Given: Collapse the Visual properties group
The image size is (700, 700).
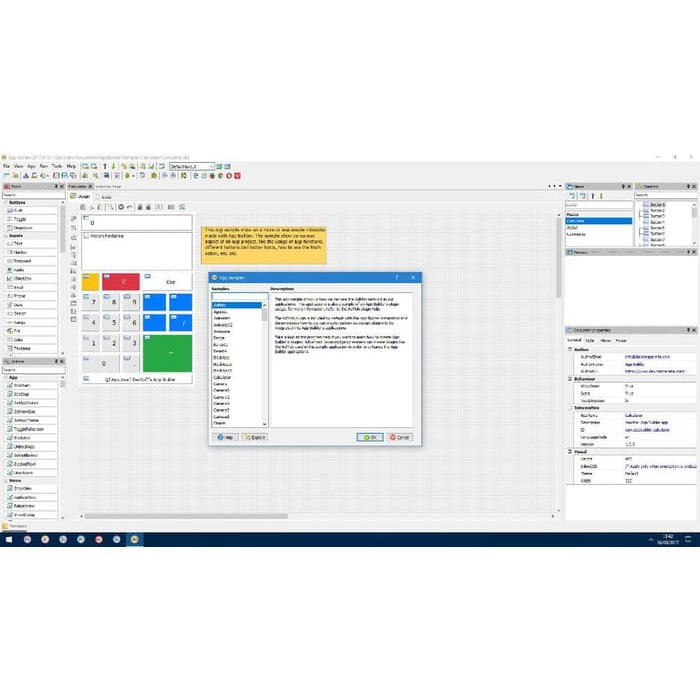Looking at the screenshot, I should (570, 452).
